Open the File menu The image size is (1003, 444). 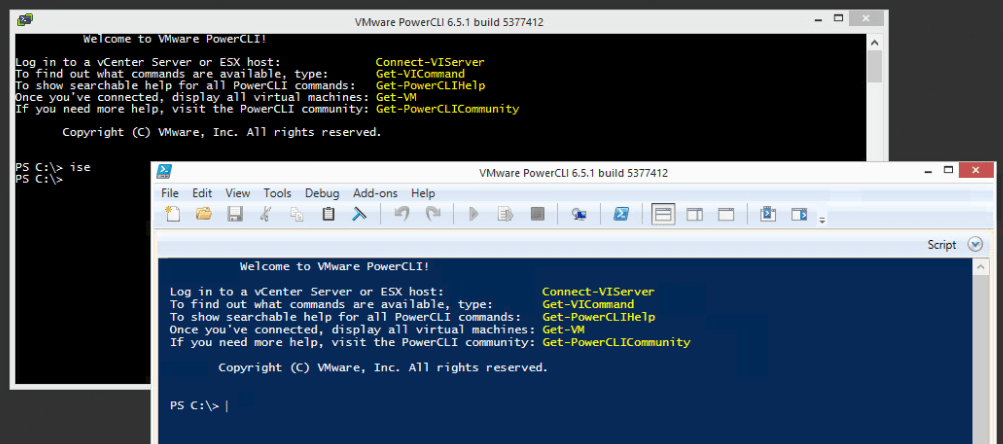coord(170,193)
